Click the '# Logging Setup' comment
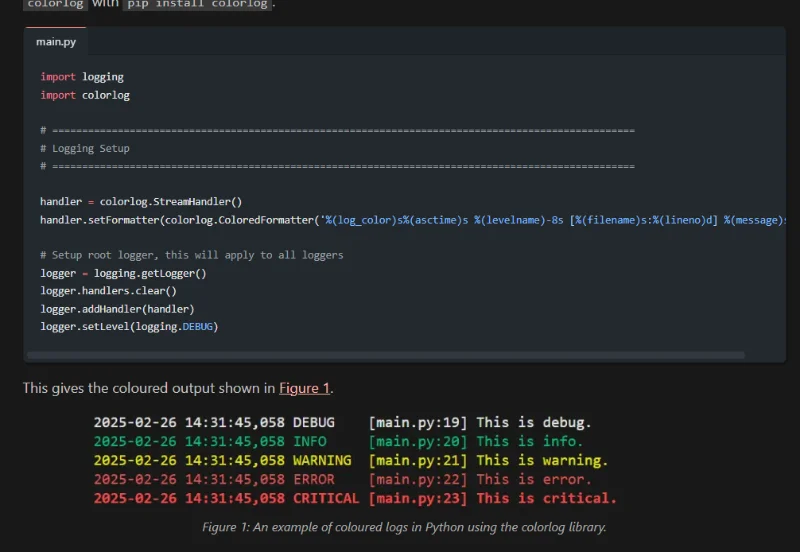Screen dimensions: 800x552 (85, 149)
